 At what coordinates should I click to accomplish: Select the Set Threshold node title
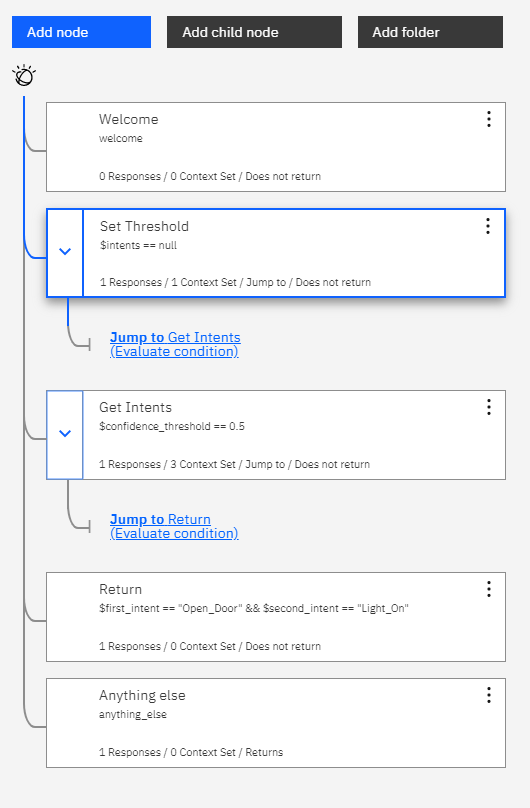tap(144, 226)
